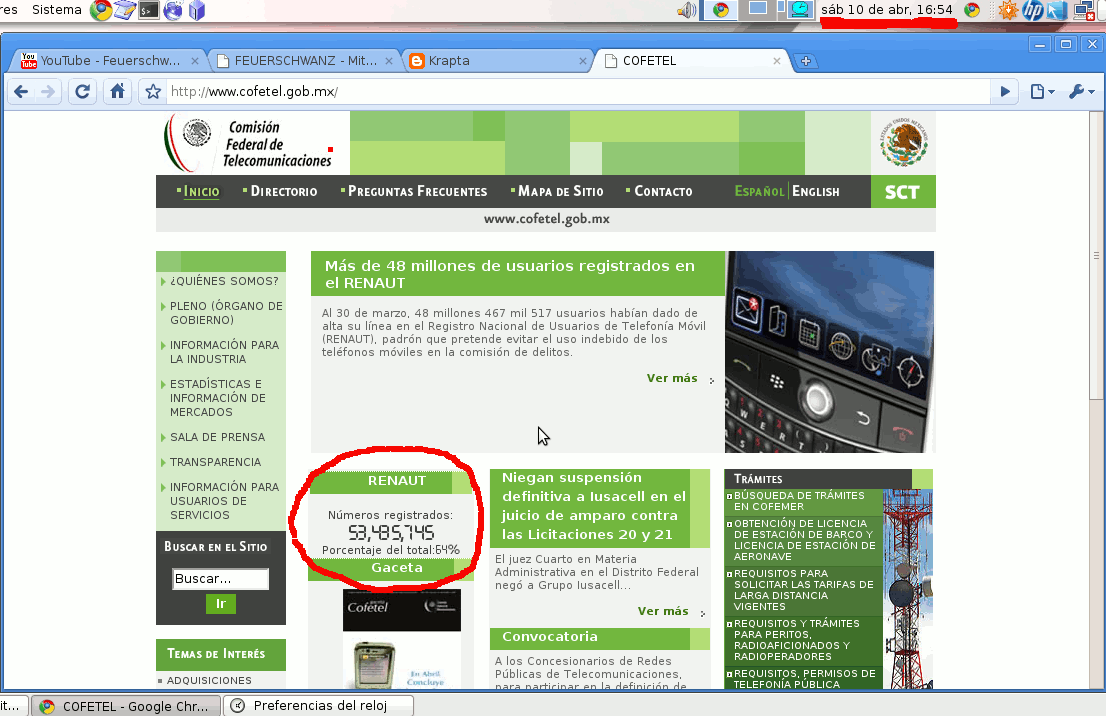Open the volume speaker applet

coord(686,10)
